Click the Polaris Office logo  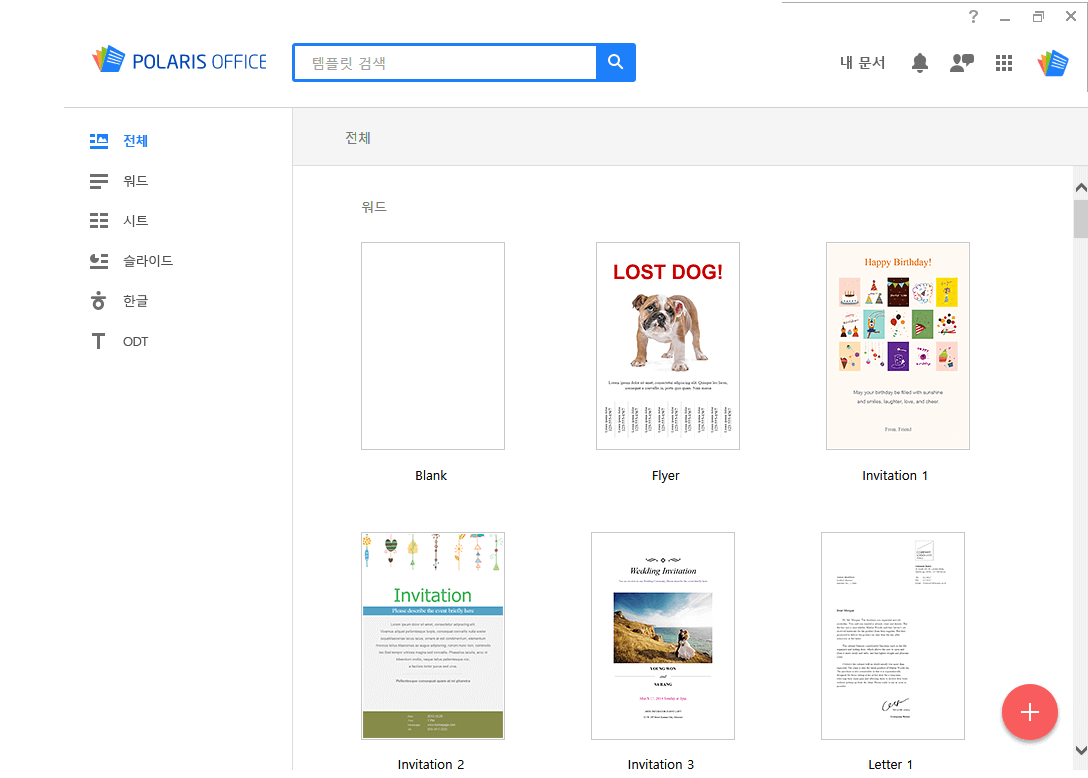[x=179, y=61]
